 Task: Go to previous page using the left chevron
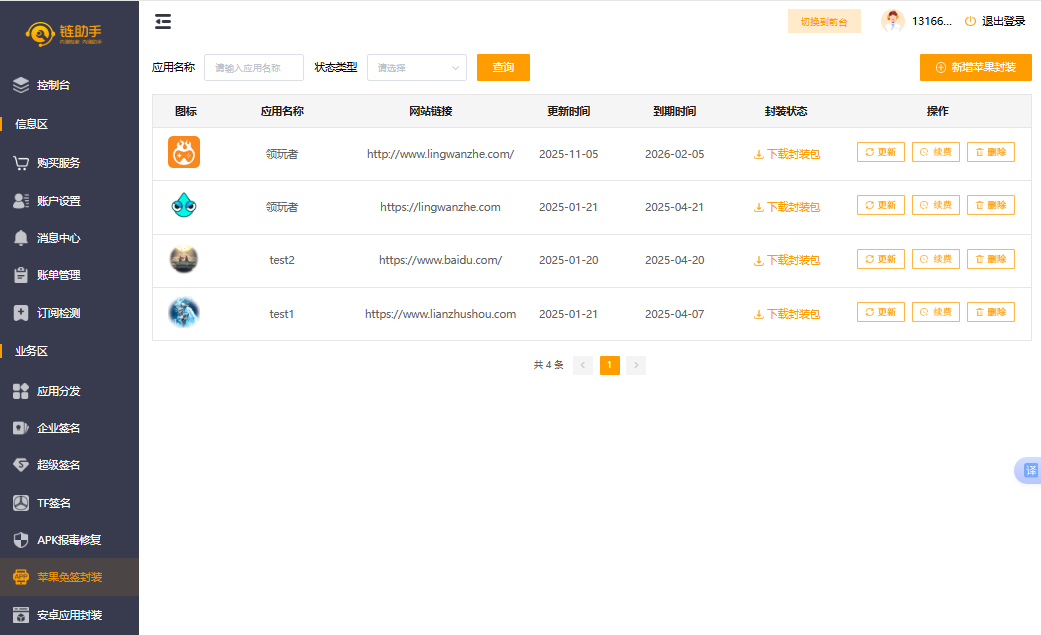click(x=583, y=365)
